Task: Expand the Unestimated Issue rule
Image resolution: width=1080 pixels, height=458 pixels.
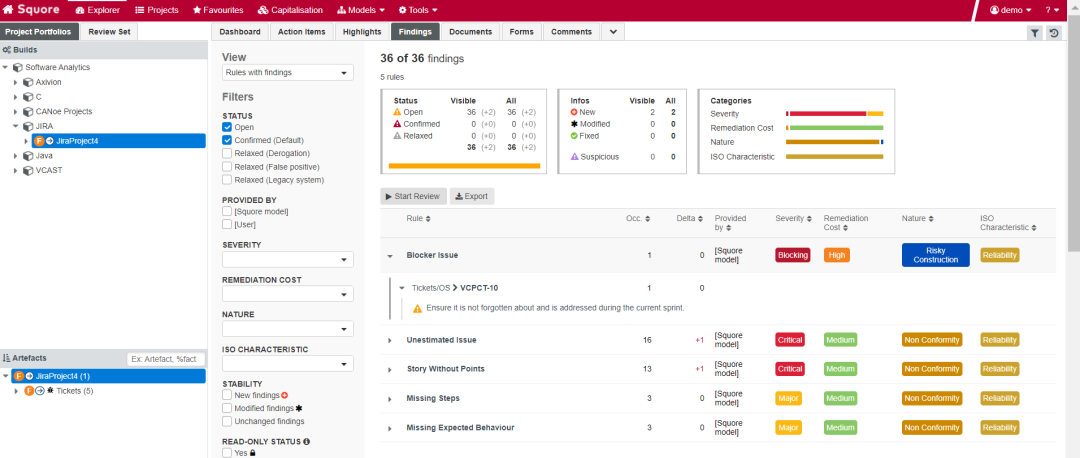Action: pyautogui.click(x=390, y=340)
